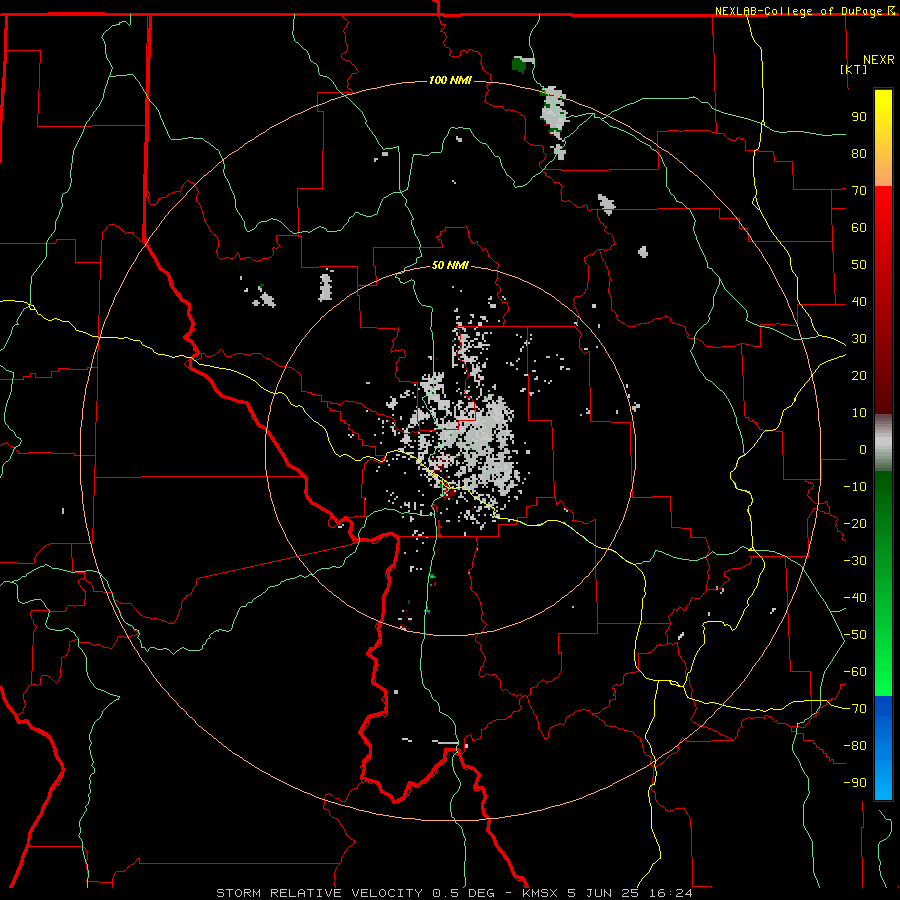The width and height of the screenshot is (900, 900).
Task: Click the 50 NMI range ring label
Action: [x=450, y=265]
